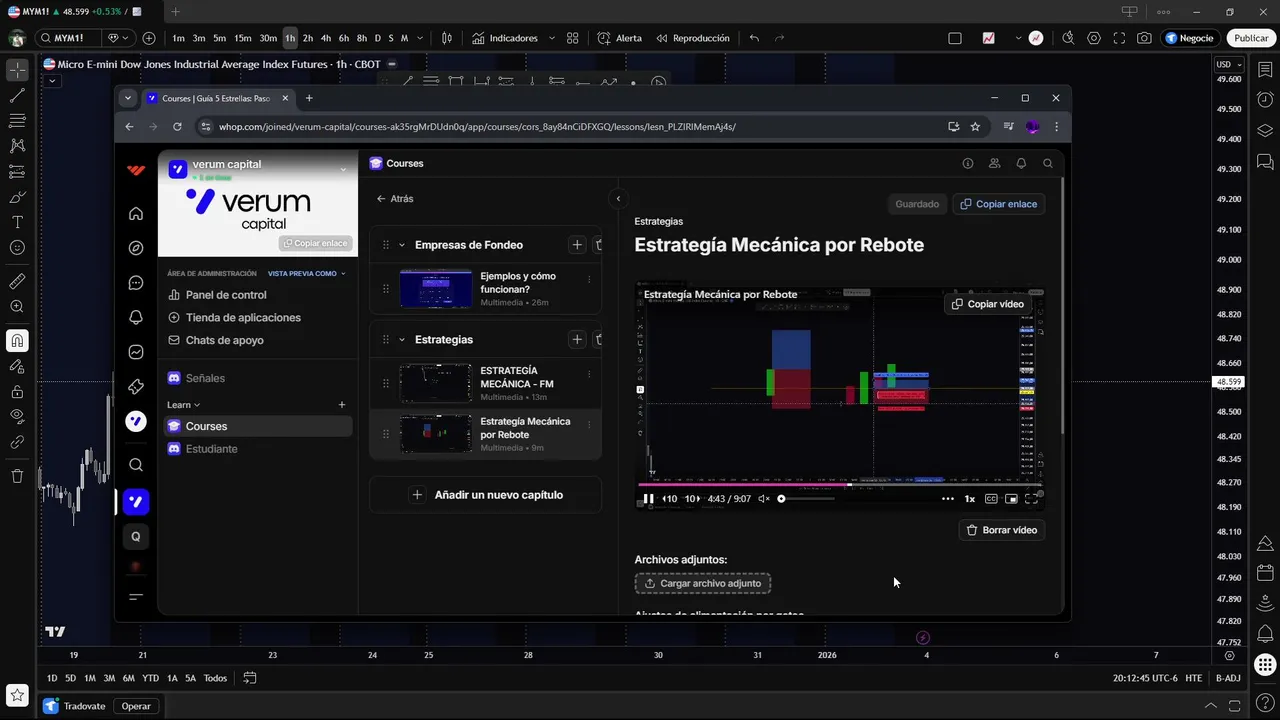Image resolution: width=1280 pixels, height=720 pixels.
Task: Enable picture-in-picture for the video
Action: 1011,498
